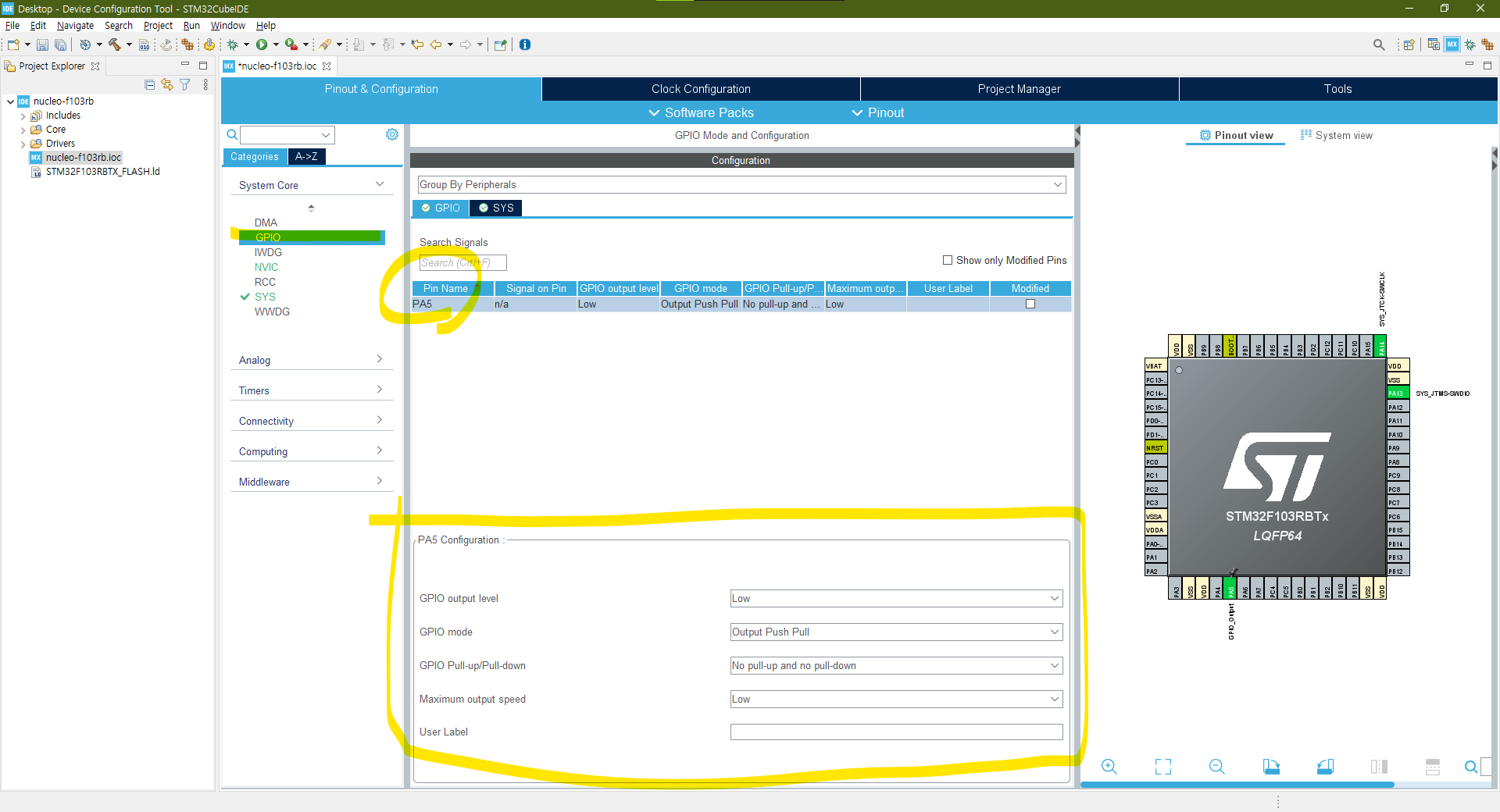
Task: Click the PA13 pin on chip
Action: click(x=1398, y=394)
